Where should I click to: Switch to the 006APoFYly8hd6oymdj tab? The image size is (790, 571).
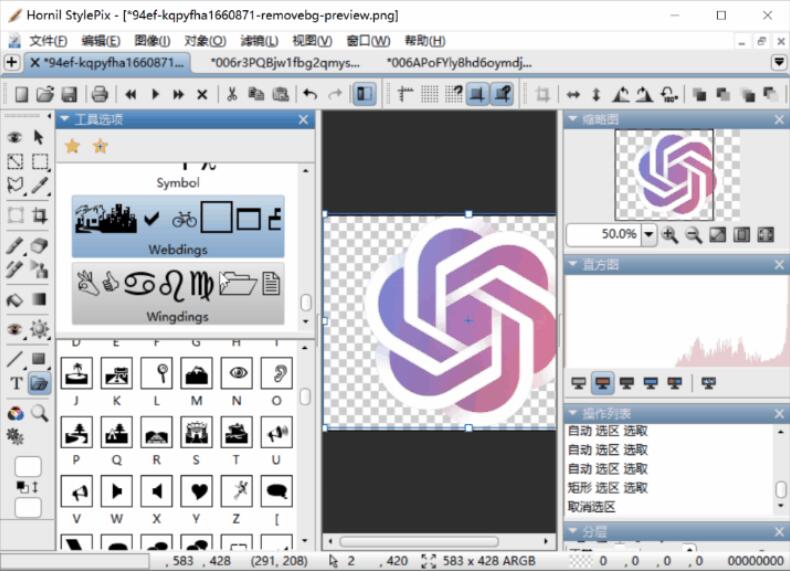coord(459,63)
